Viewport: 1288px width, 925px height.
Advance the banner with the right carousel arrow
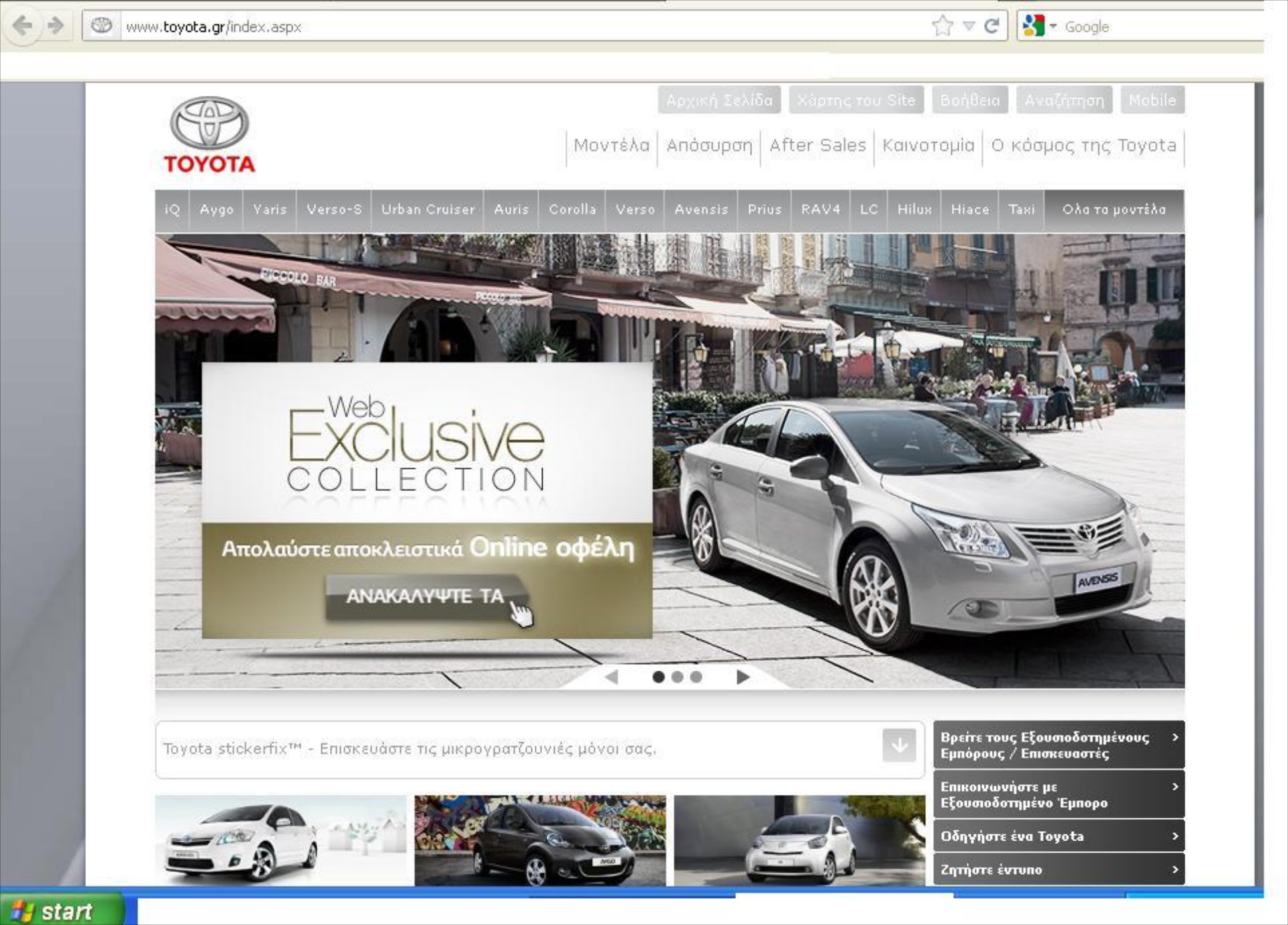tap(742, 678)
